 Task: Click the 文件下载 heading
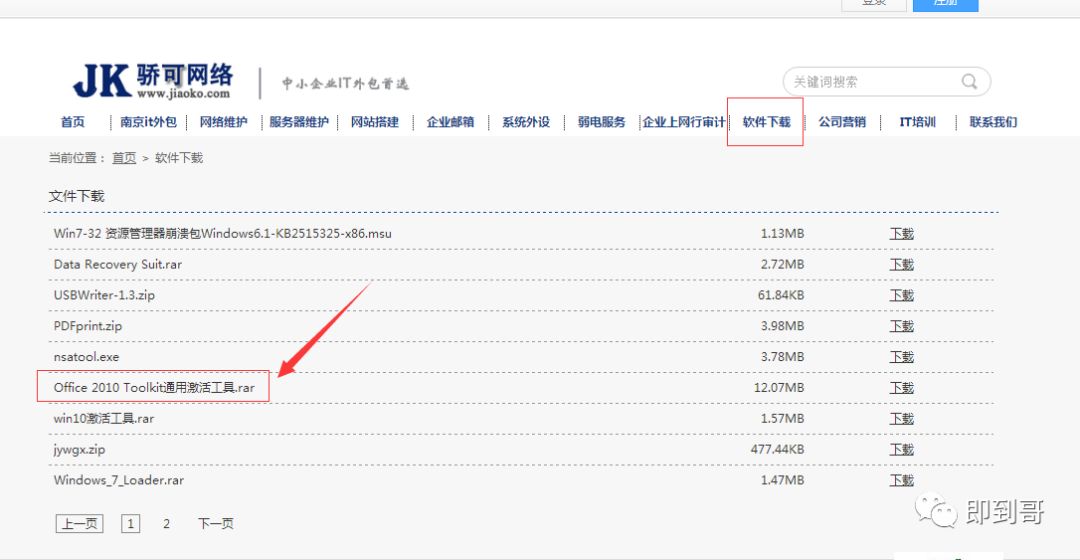click(x=76, y=196)
